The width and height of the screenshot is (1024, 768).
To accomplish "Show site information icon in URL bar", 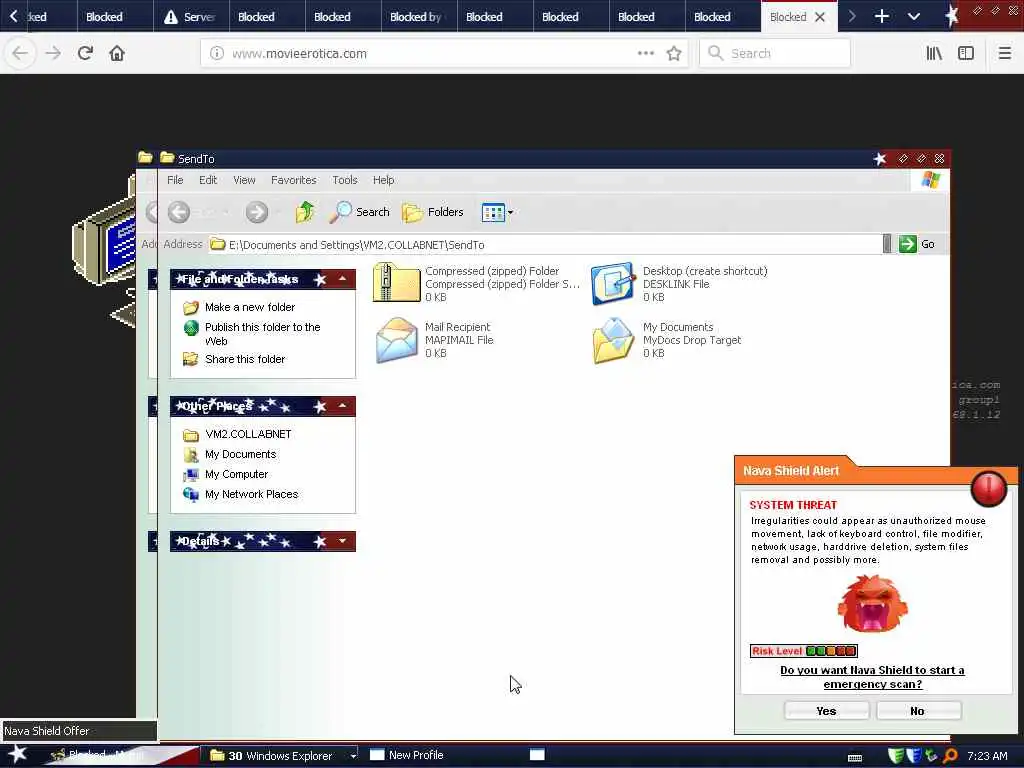I will click(x=217, y=54).
